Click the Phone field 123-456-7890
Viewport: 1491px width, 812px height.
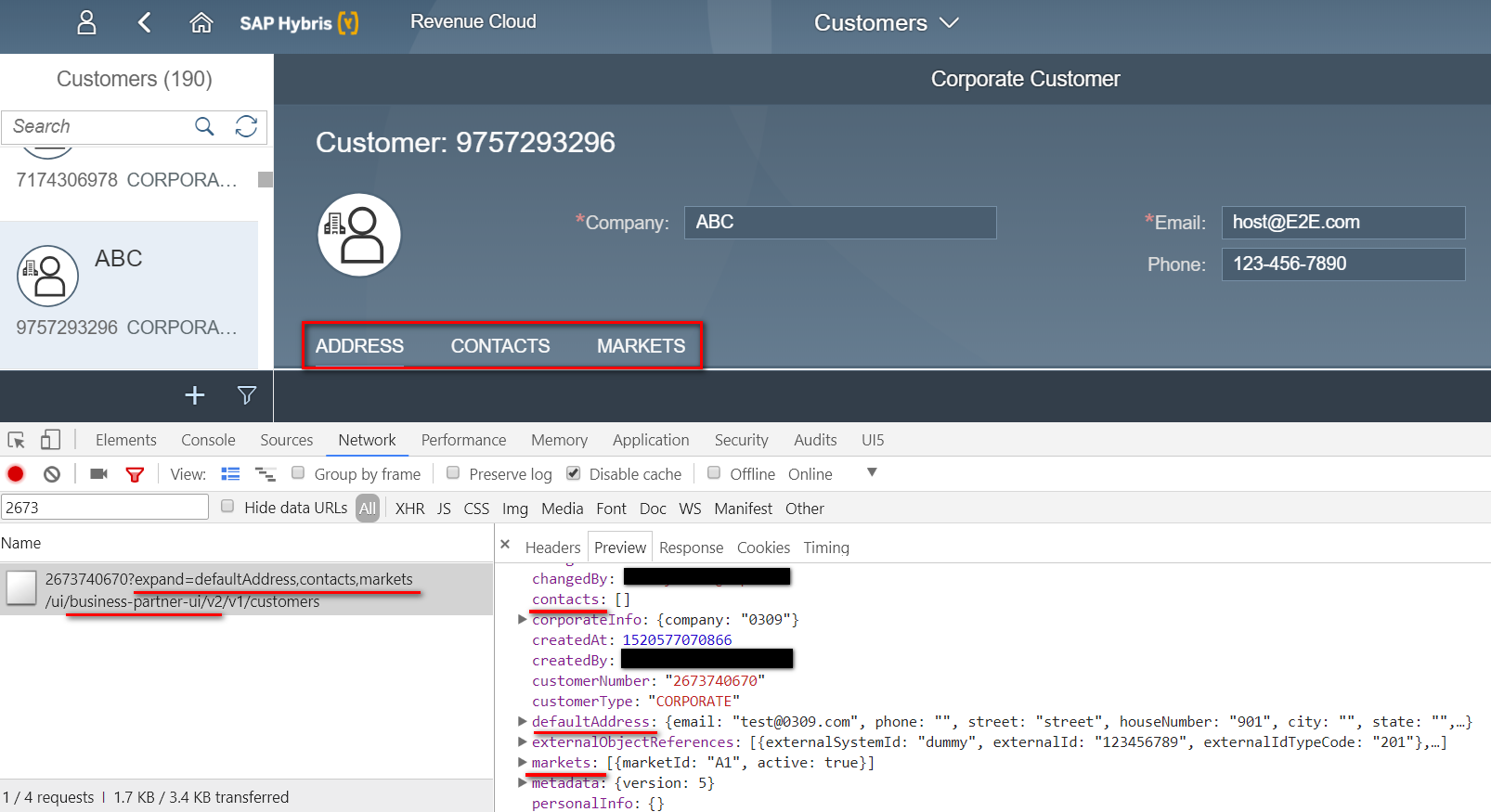tap(1343, 264)
